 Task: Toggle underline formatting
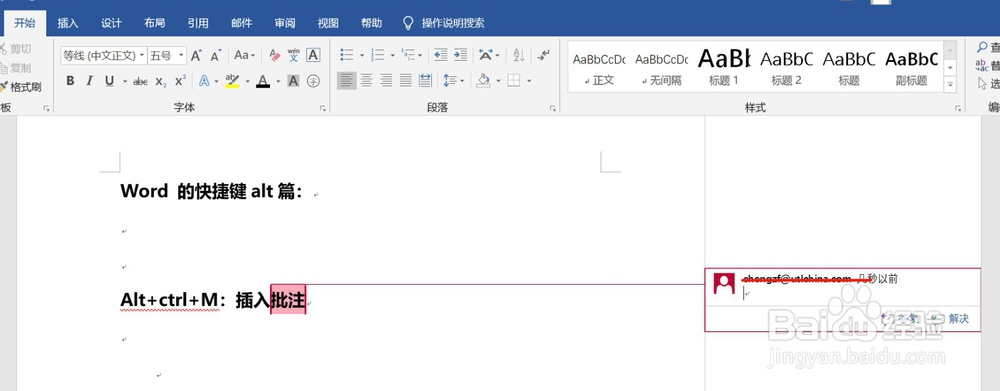point(109,81)
